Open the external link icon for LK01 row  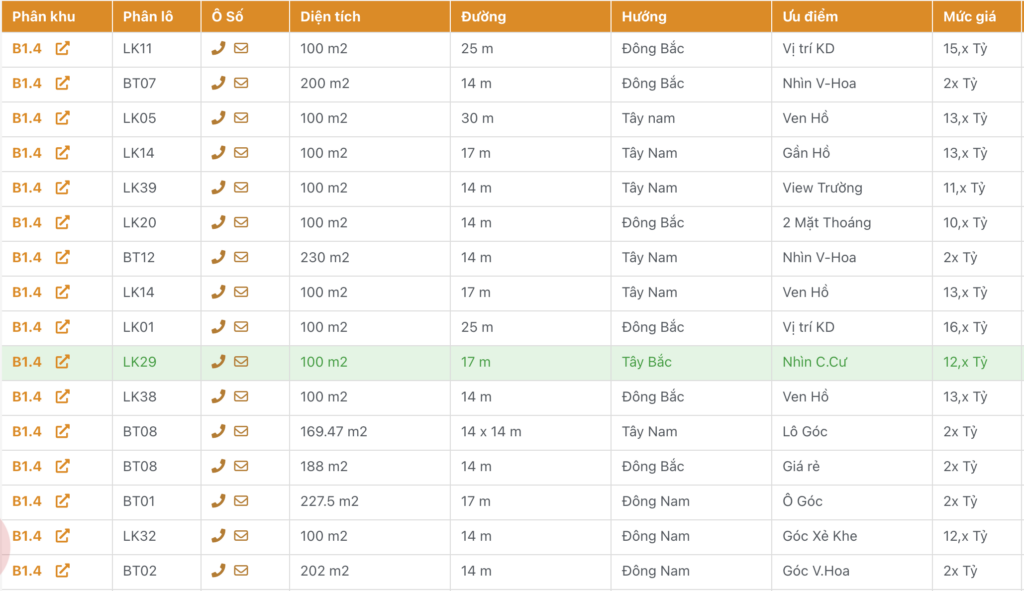(62, 327)
